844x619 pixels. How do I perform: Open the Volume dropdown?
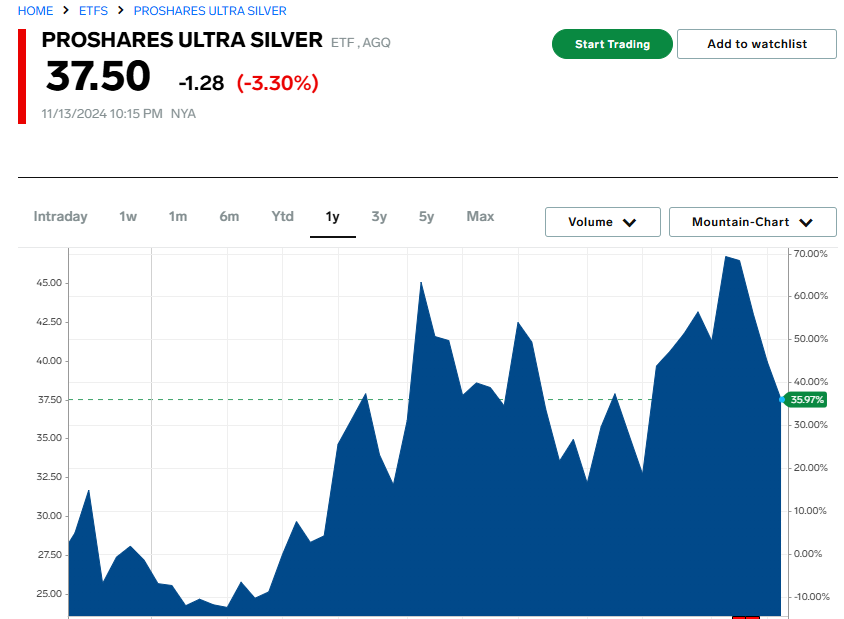tap(603, 222)
